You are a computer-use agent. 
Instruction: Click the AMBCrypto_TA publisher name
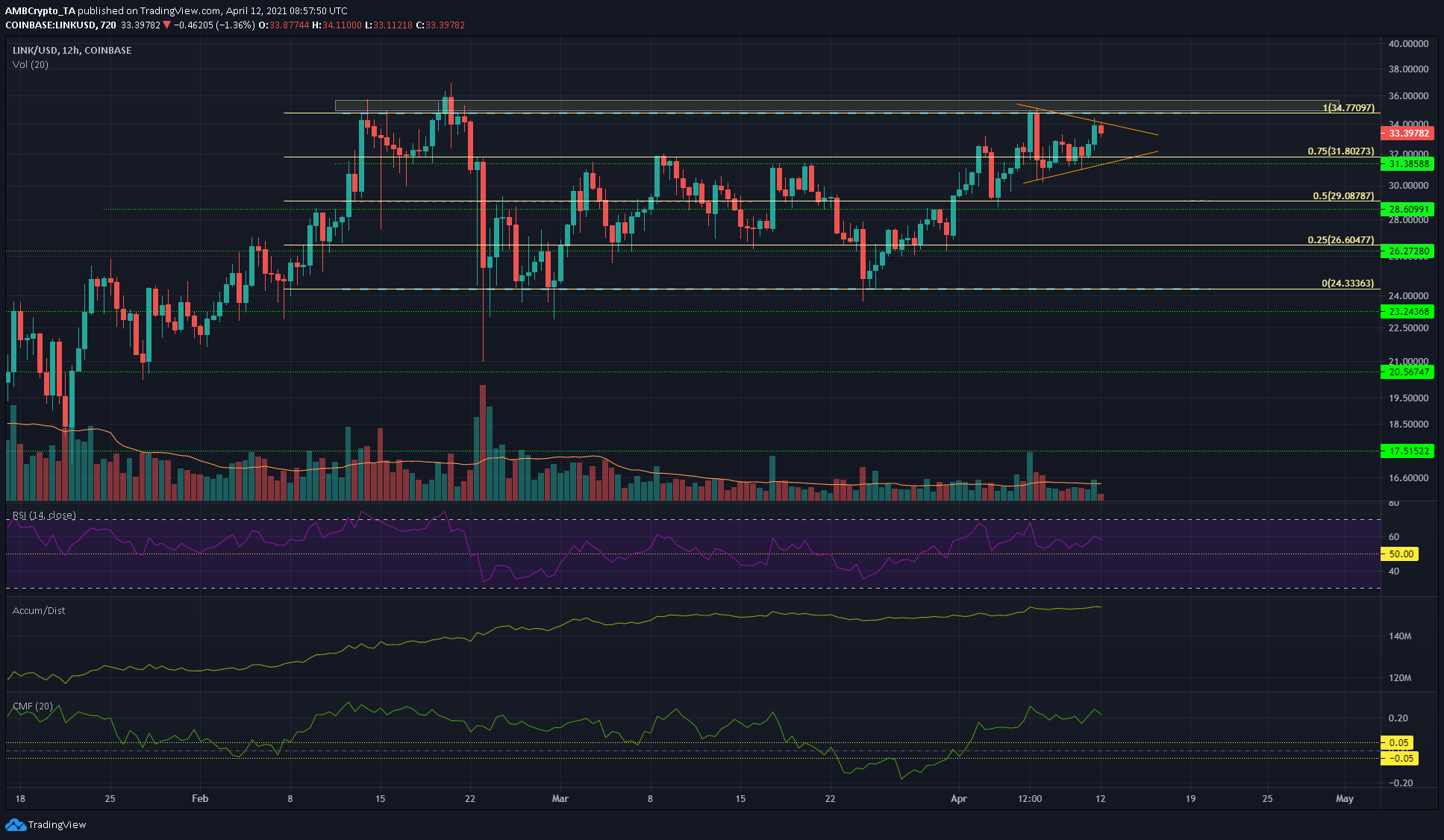pos(40,10)
